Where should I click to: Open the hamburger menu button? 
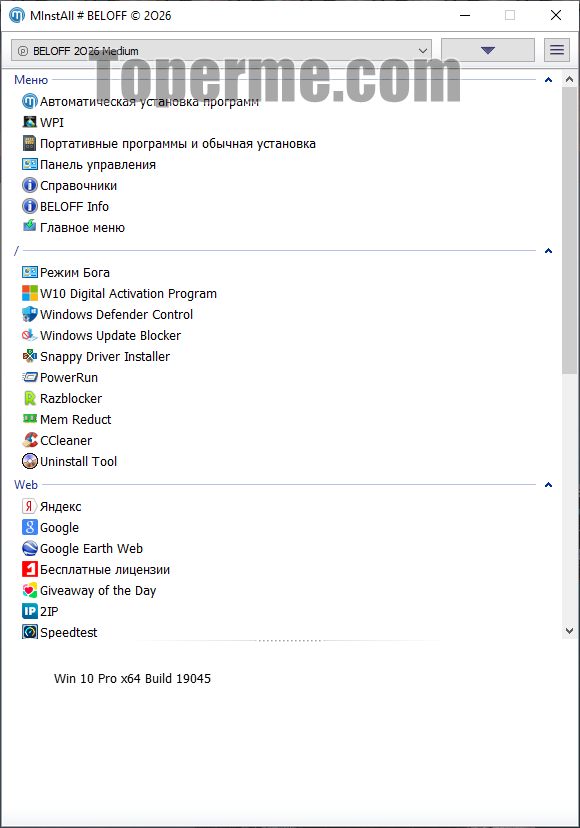[557, 50]
